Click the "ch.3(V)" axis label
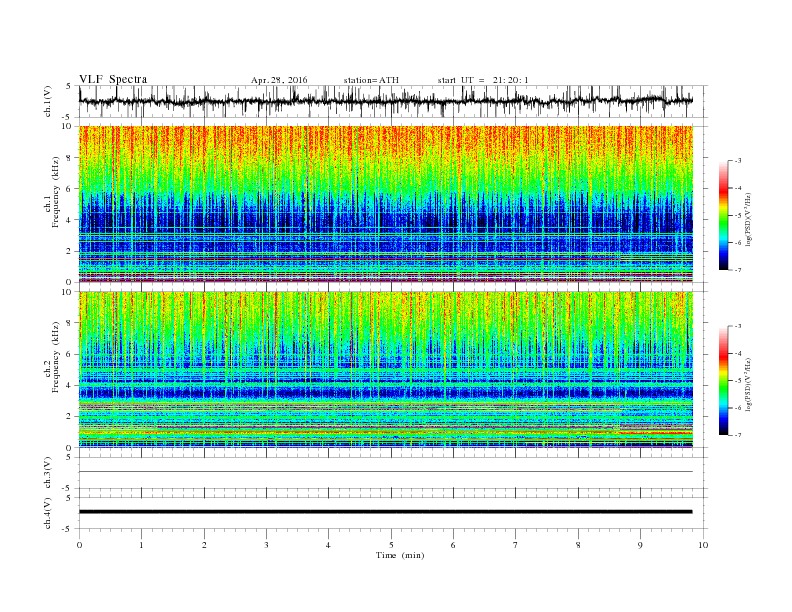 48,473
